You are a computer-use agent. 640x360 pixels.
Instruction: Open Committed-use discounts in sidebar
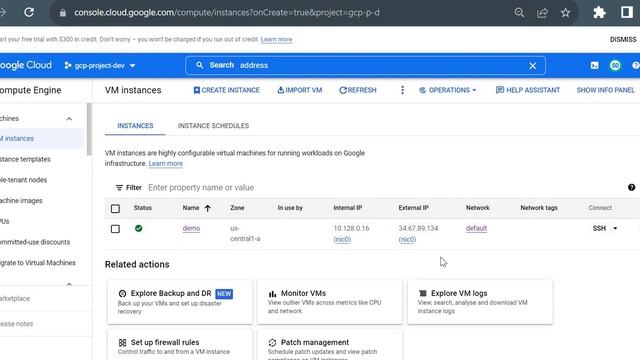pyautogui.click(x=35, y=242)
